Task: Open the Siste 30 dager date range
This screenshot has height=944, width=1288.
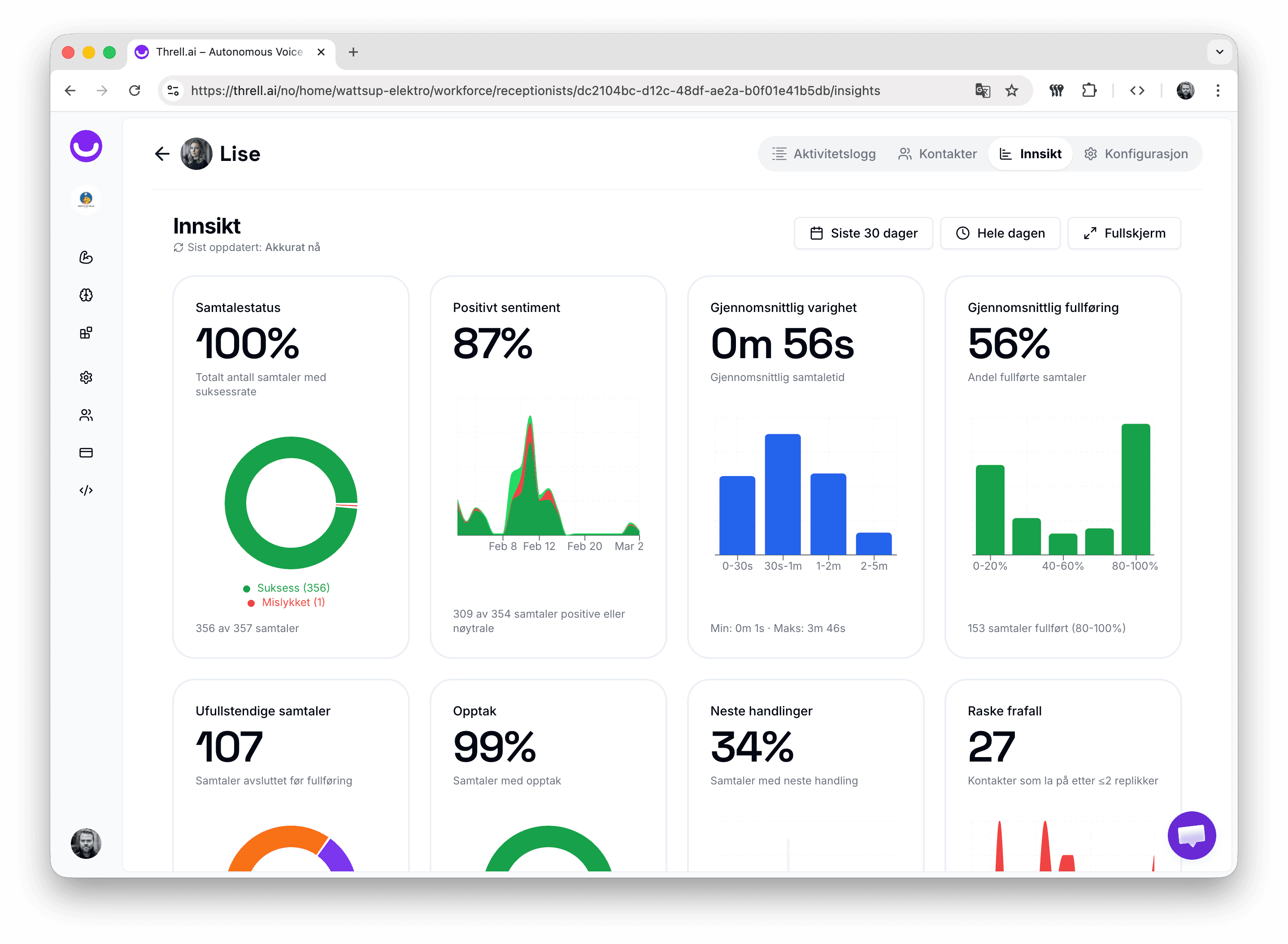Action: tap(863, 233)
